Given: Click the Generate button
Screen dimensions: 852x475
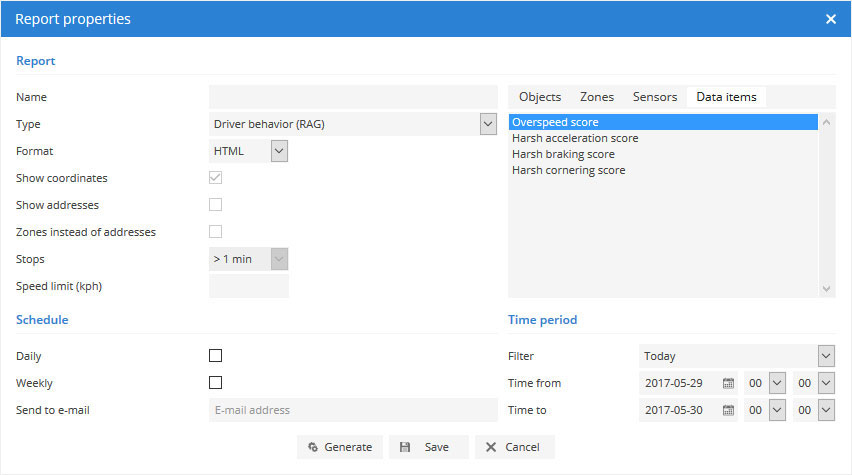Looking at the screenshot, I should coord(340,447).
